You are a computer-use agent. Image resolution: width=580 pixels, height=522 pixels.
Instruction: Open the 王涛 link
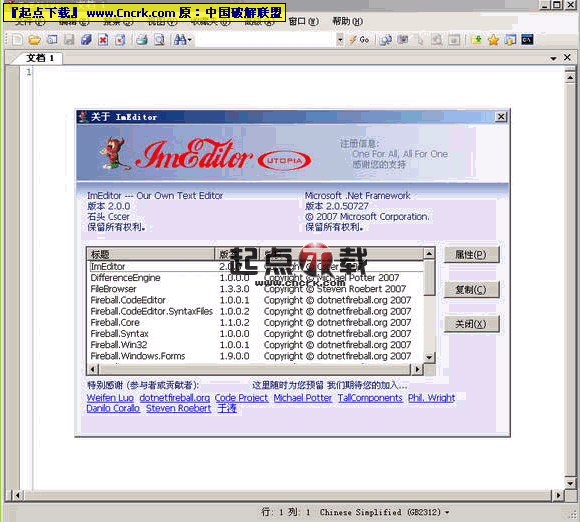pyautogui.click(x=227, y=408)
